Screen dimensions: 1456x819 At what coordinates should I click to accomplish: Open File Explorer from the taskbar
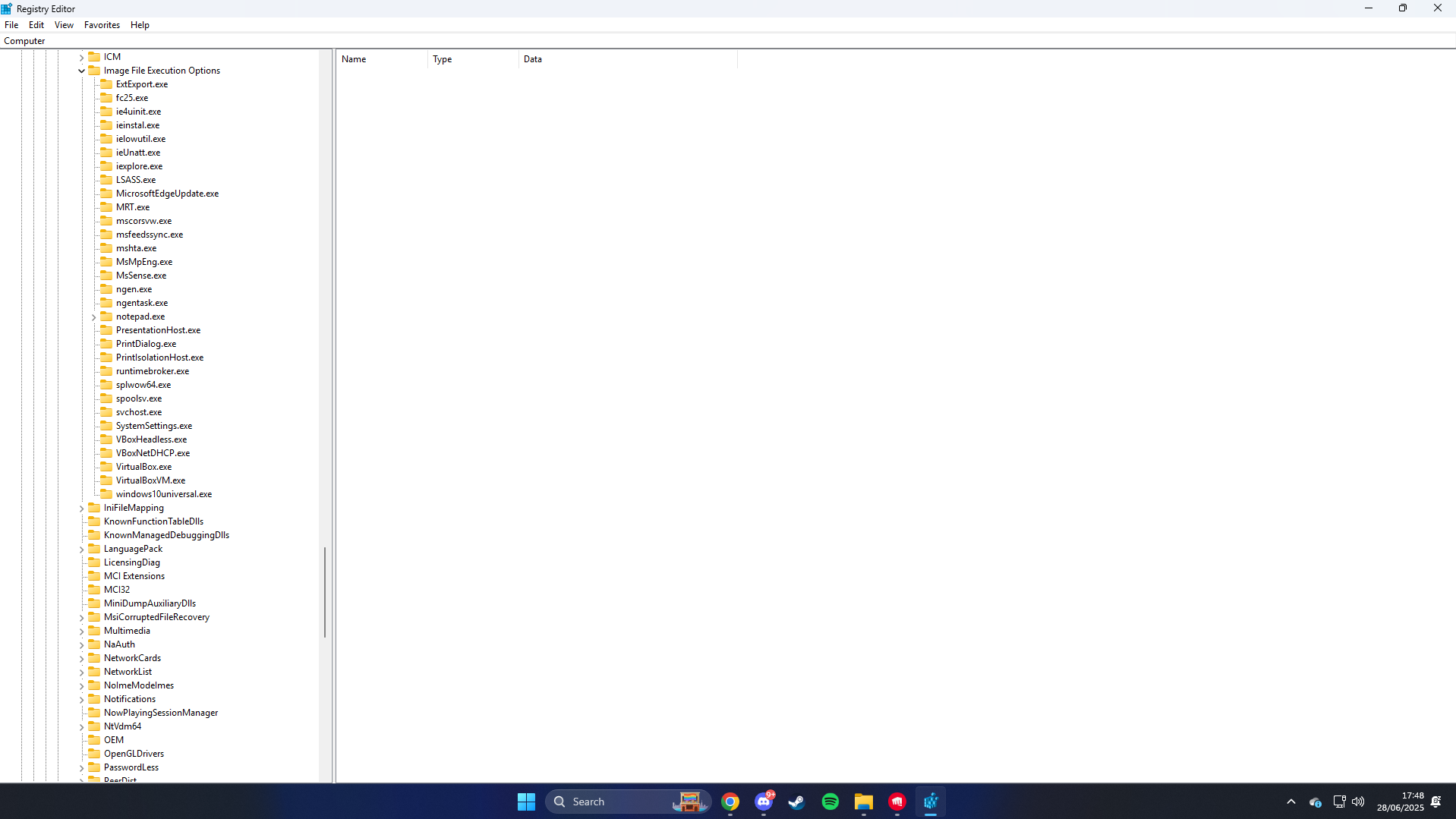pyautogui.click(x=864, y=802)
